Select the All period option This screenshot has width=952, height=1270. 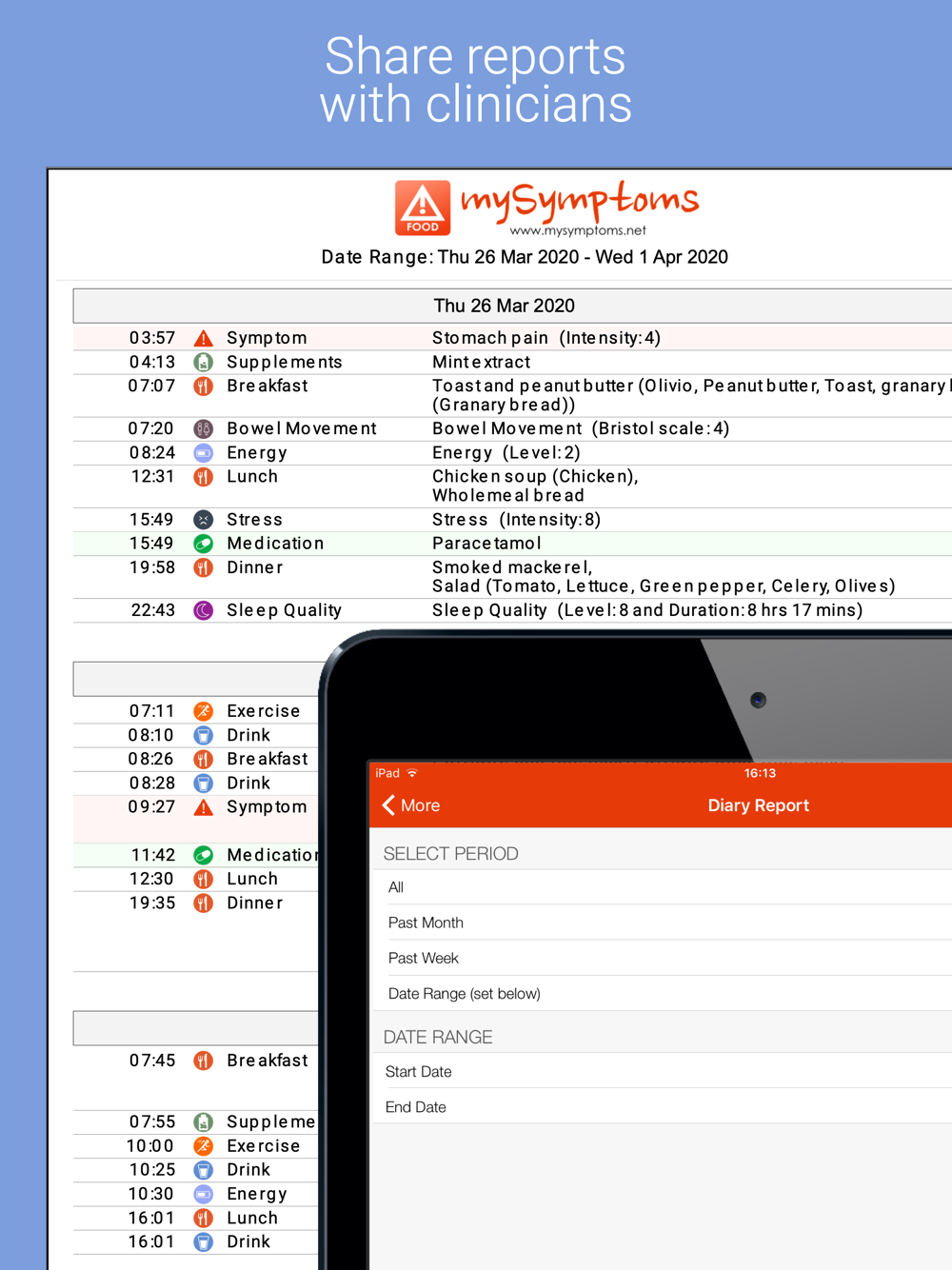click(x=661, y=887)
